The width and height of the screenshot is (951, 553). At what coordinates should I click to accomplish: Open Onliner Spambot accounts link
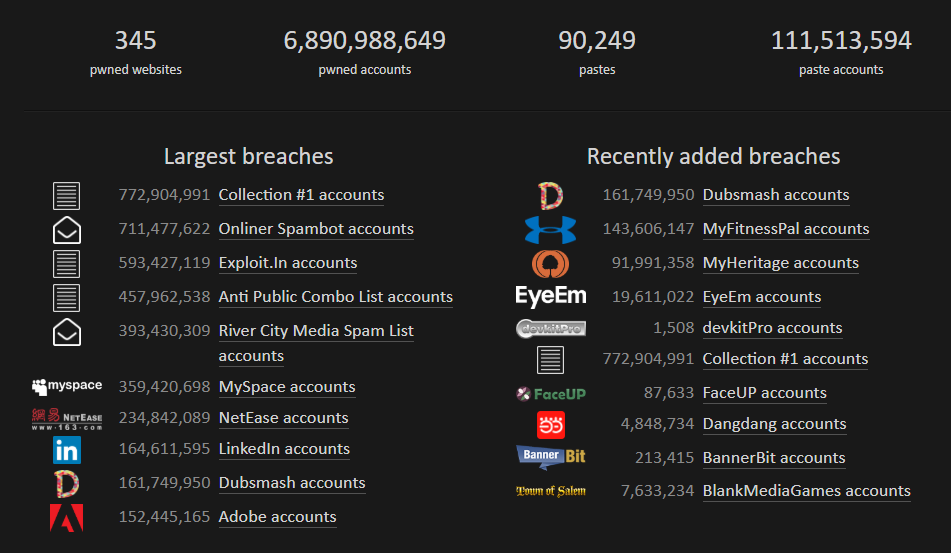pos(316,229)
